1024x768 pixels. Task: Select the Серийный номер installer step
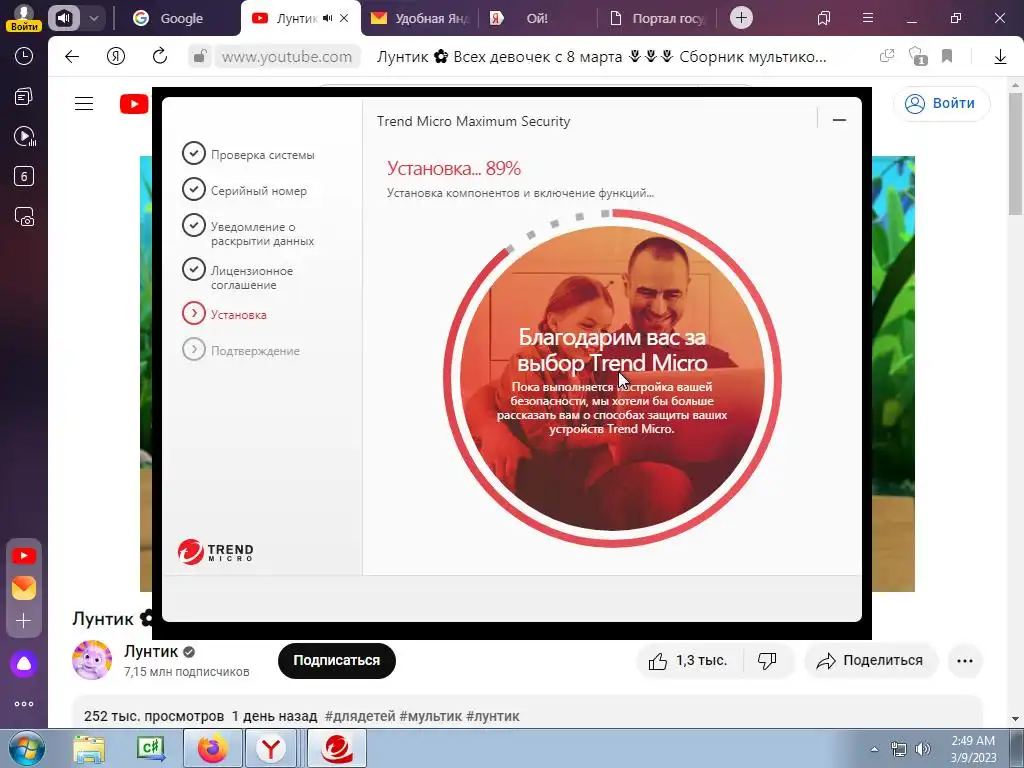pyautogui.click(x=245, y=190)
